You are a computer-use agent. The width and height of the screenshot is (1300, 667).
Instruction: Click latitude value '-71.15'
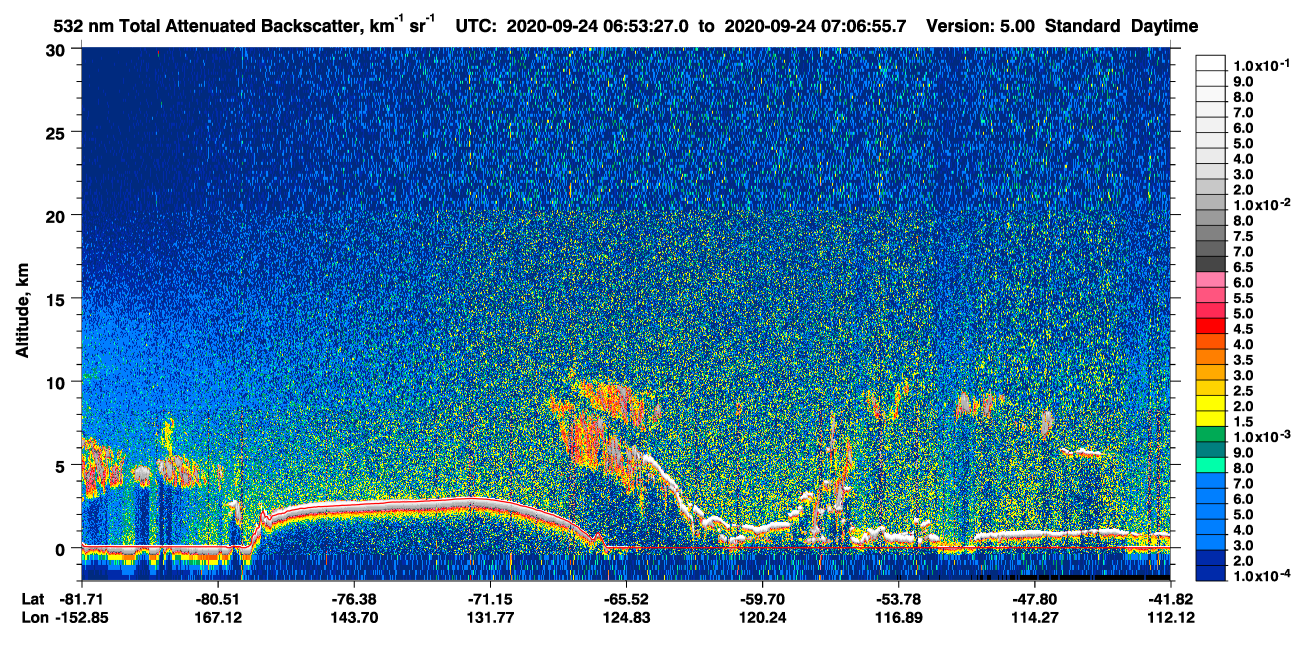pos(490,598)
